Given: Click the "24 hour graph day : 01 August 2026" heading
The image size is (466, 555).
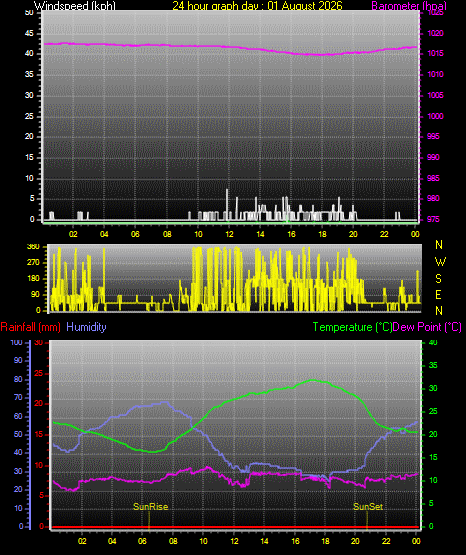Looking at the screenshot, I should point(258,6).
